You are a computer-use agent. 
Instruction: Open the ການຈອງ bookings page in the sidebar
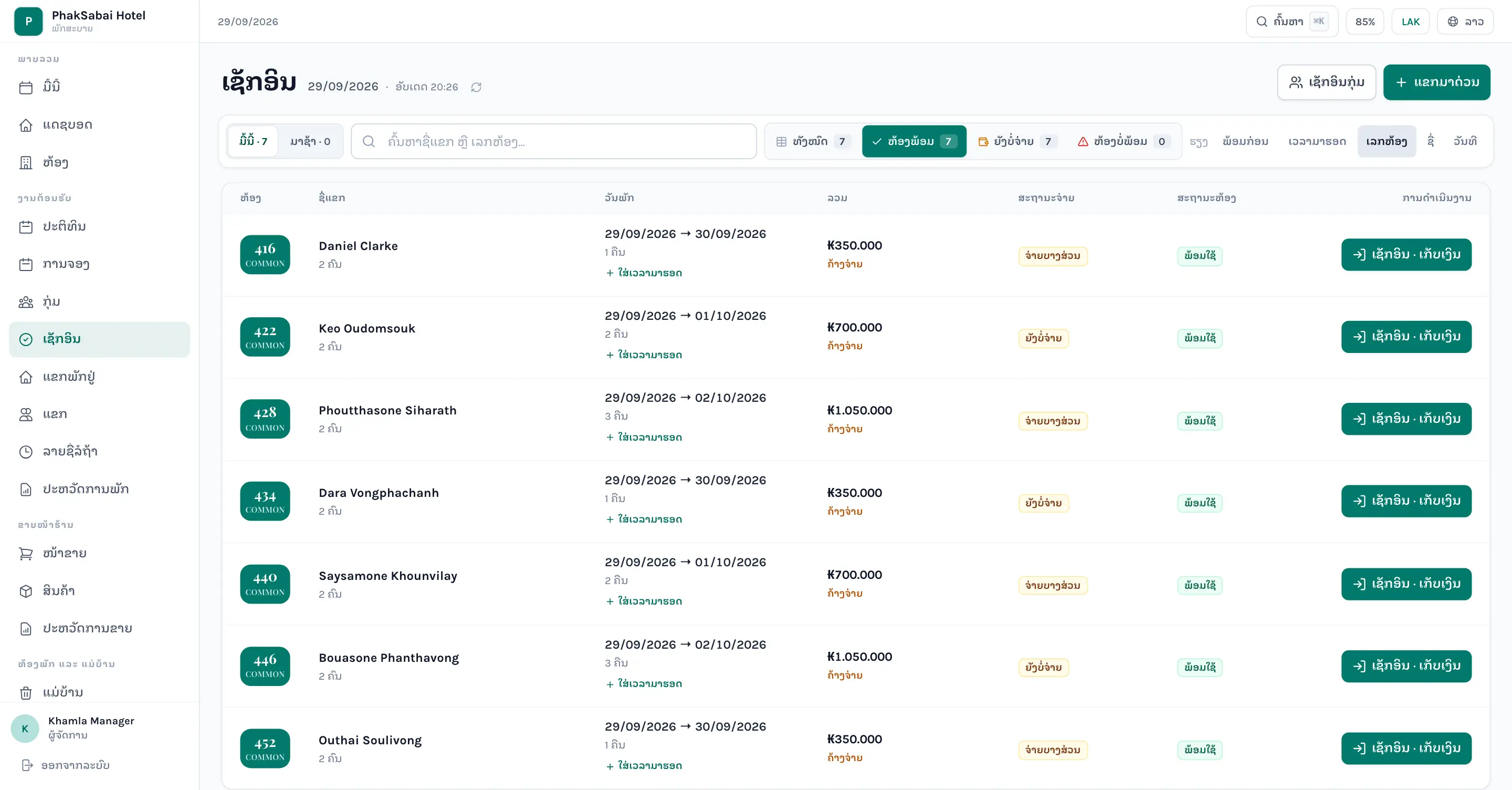[x=99, y=264]
